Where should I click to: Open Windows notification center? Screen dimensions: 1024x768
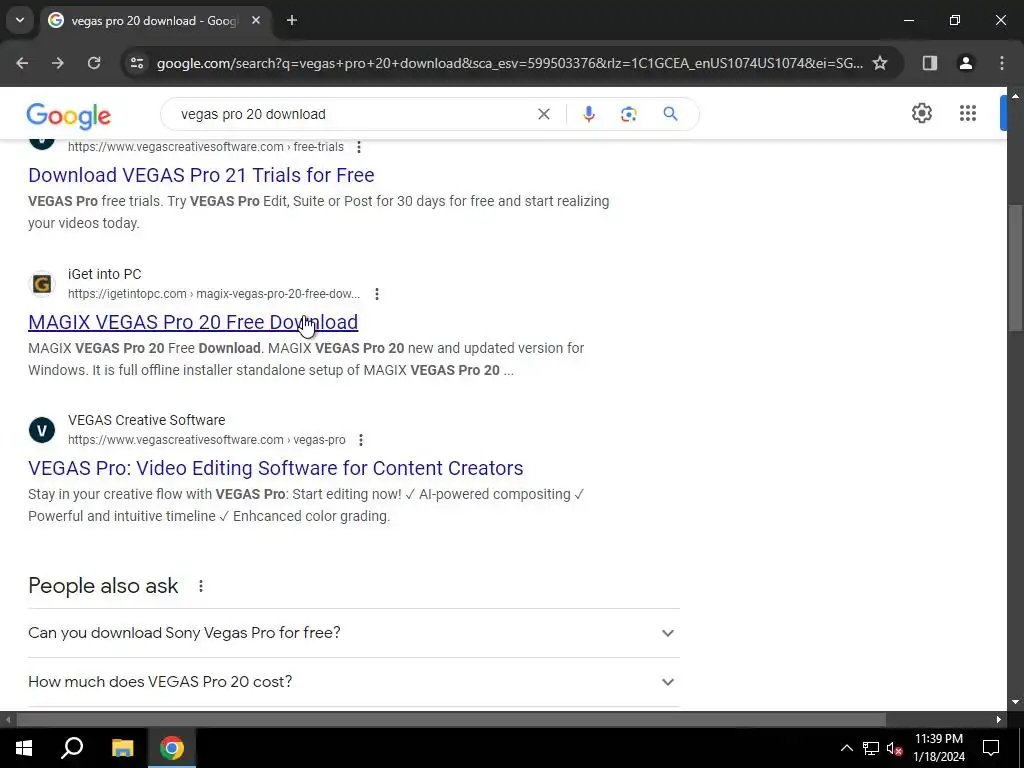click(x=991, y=748)
